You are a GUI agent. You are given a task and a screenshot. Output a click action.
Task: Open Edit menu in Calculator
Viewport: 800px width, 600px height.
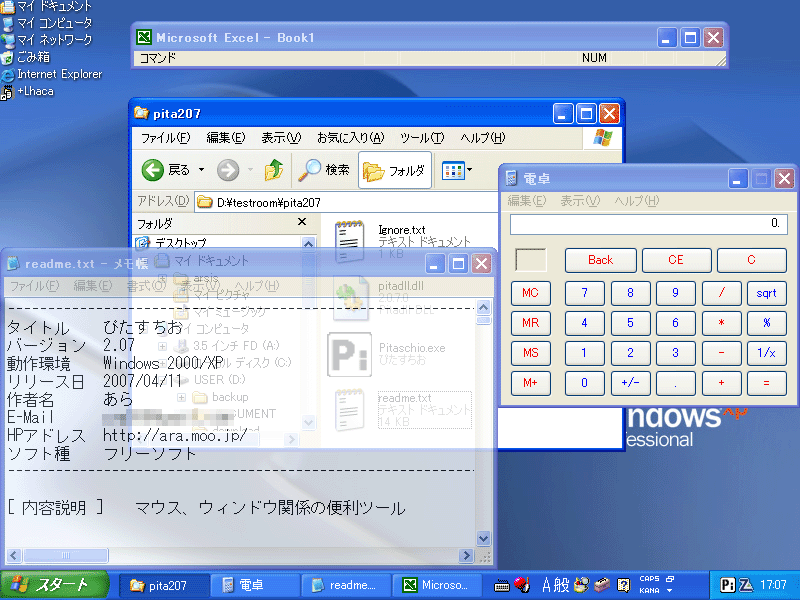click(x=527, y=201)
